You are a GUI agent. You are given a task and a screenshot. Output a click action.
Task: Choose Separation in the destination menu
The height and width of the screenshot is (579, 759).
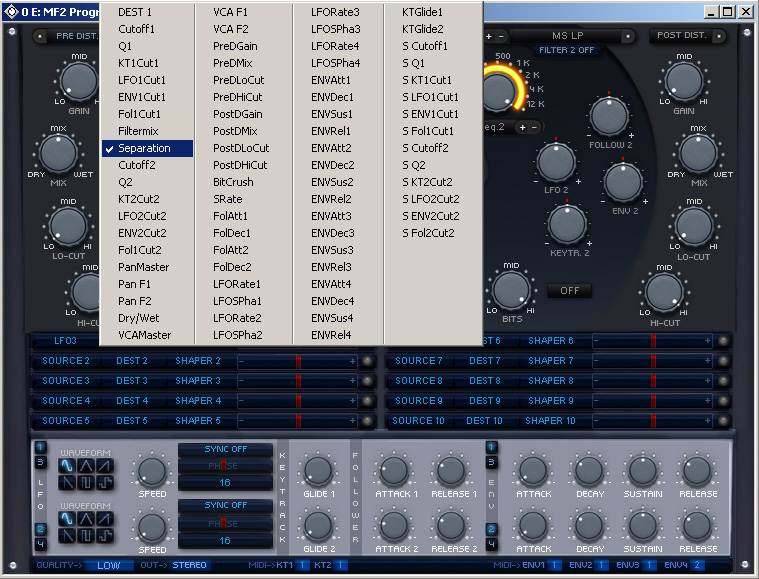point(147,148)
